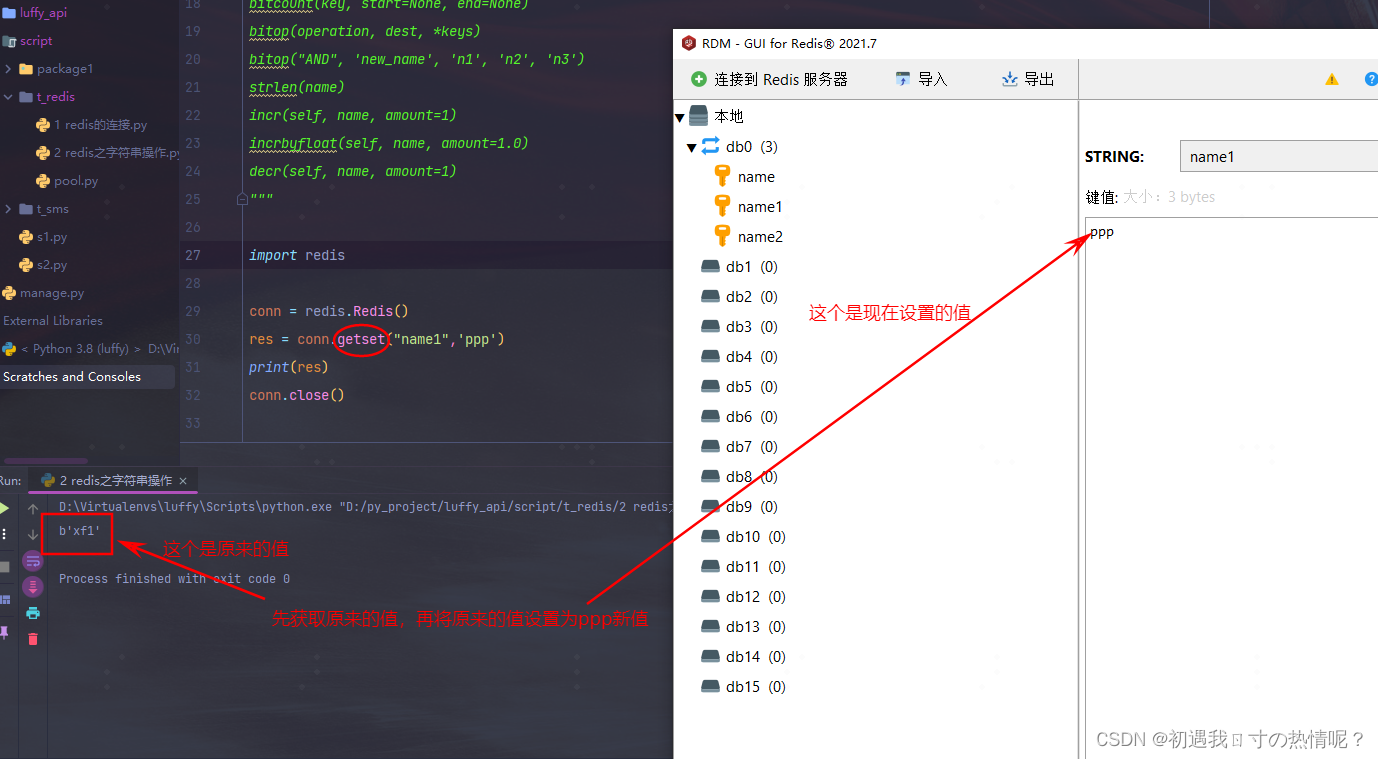The image size is (1378, 759).
Task: Click the Down the Stack Trace arrow
Action: (x=33, y=535)
